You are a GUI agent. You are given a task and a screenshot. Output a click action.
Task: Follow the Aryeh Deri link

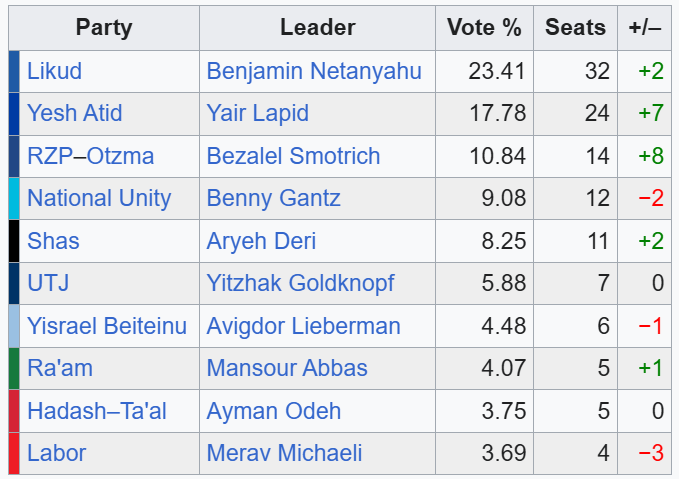pos(261,241)
